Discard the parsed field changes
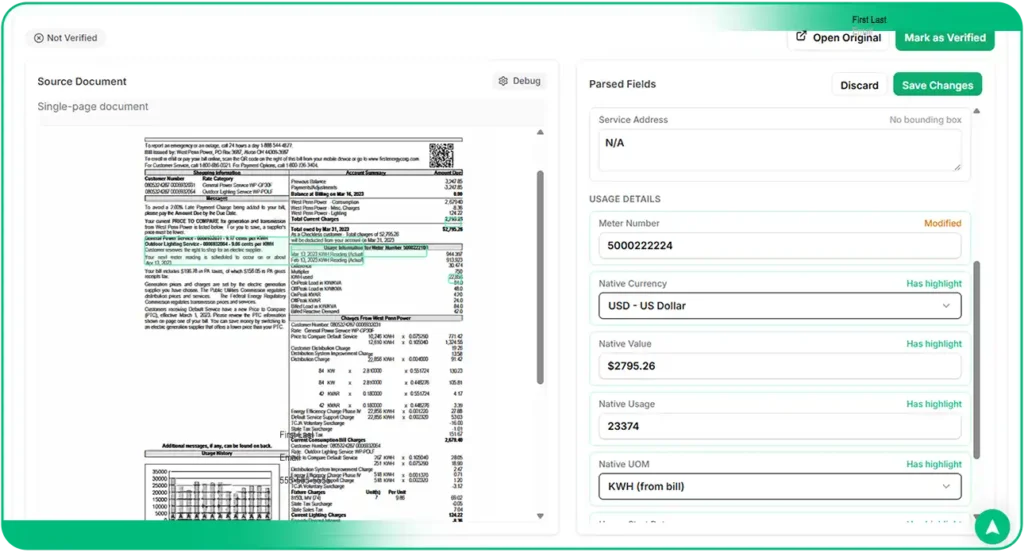The image size is (1024, 552). 859,85
